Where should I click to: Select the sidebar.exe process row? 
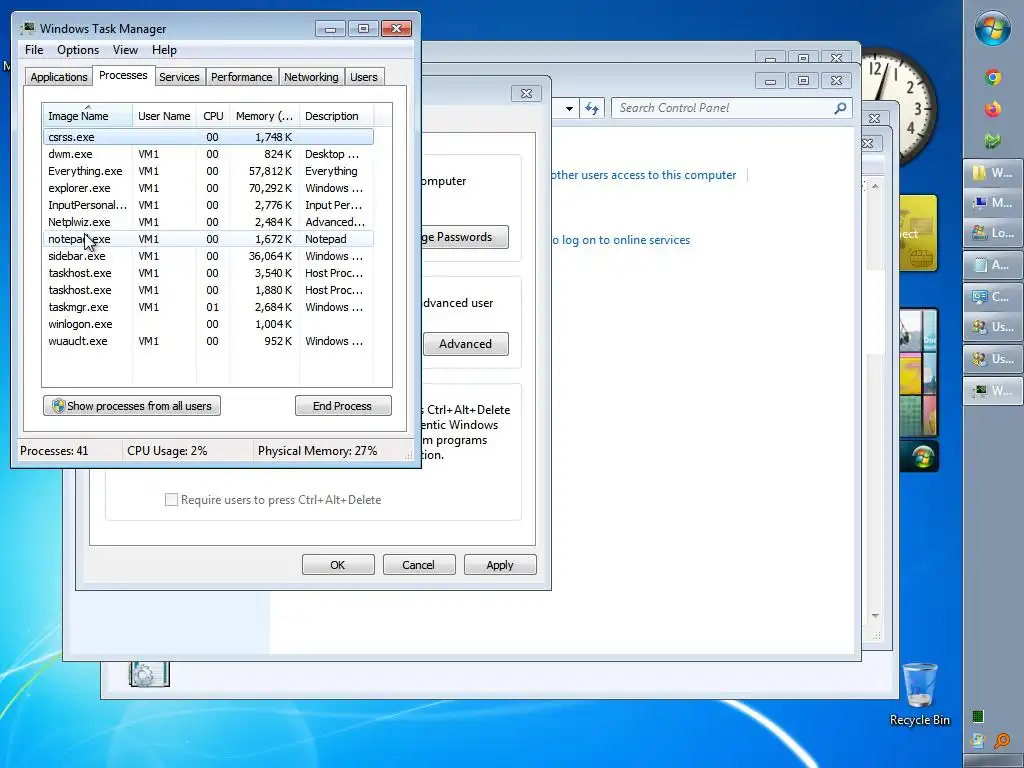[208, 256]
